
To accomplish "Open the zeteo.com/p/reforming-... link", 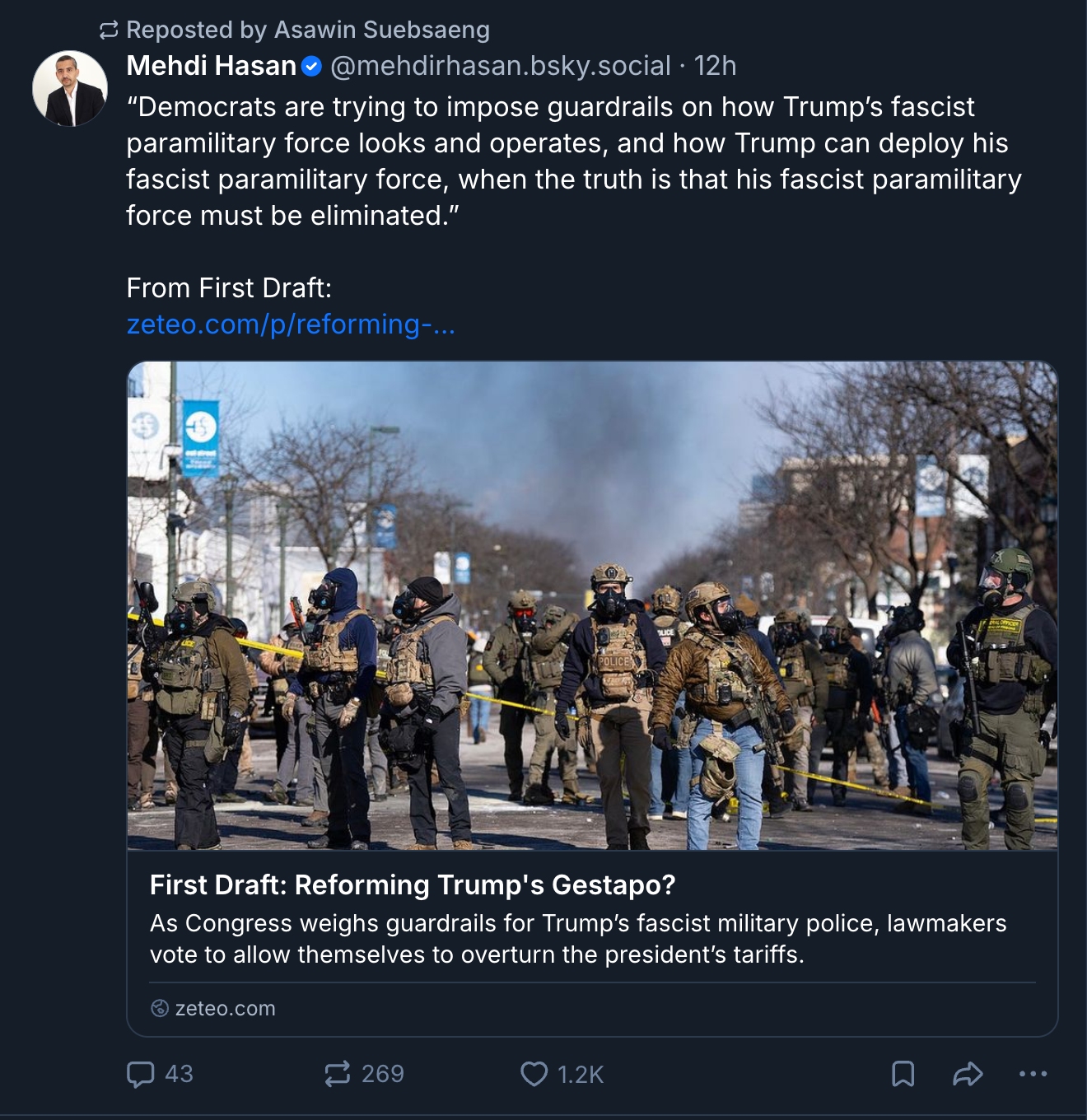I will (291, 324).
